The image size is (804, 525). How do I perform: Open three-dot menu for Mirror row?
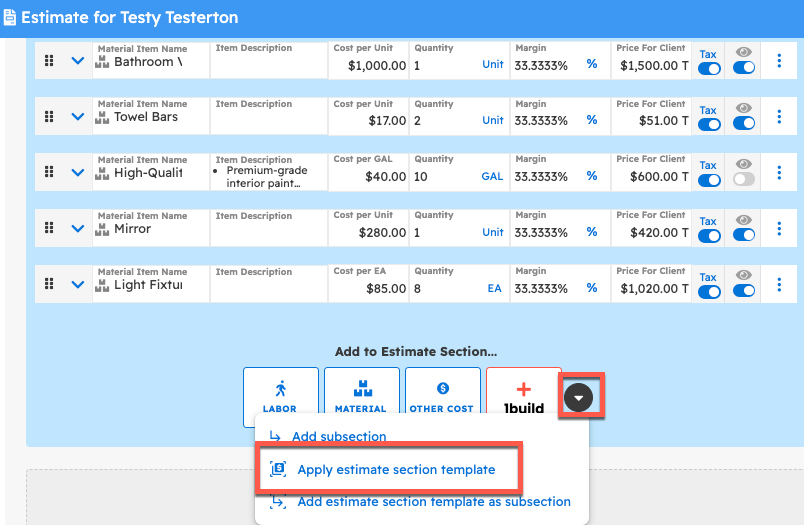(779, 229)
